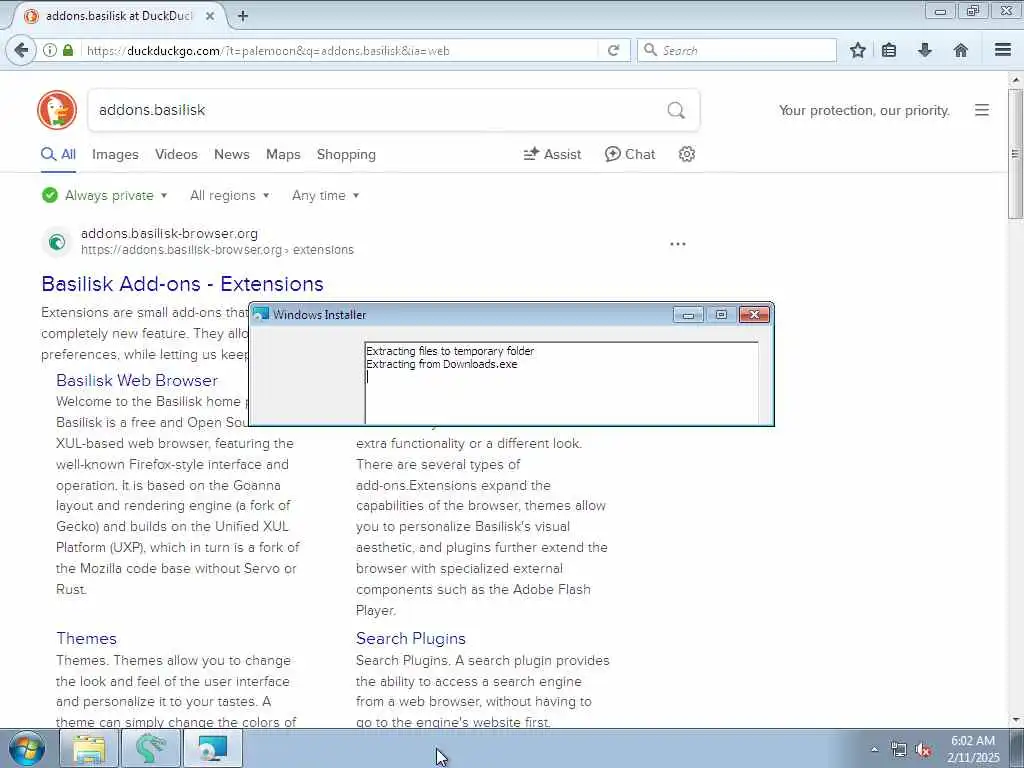The width and height of the screenshot is (1024, 768).
Task: Open the Basilisk Web Browser link
Action: tap(136, 381)
